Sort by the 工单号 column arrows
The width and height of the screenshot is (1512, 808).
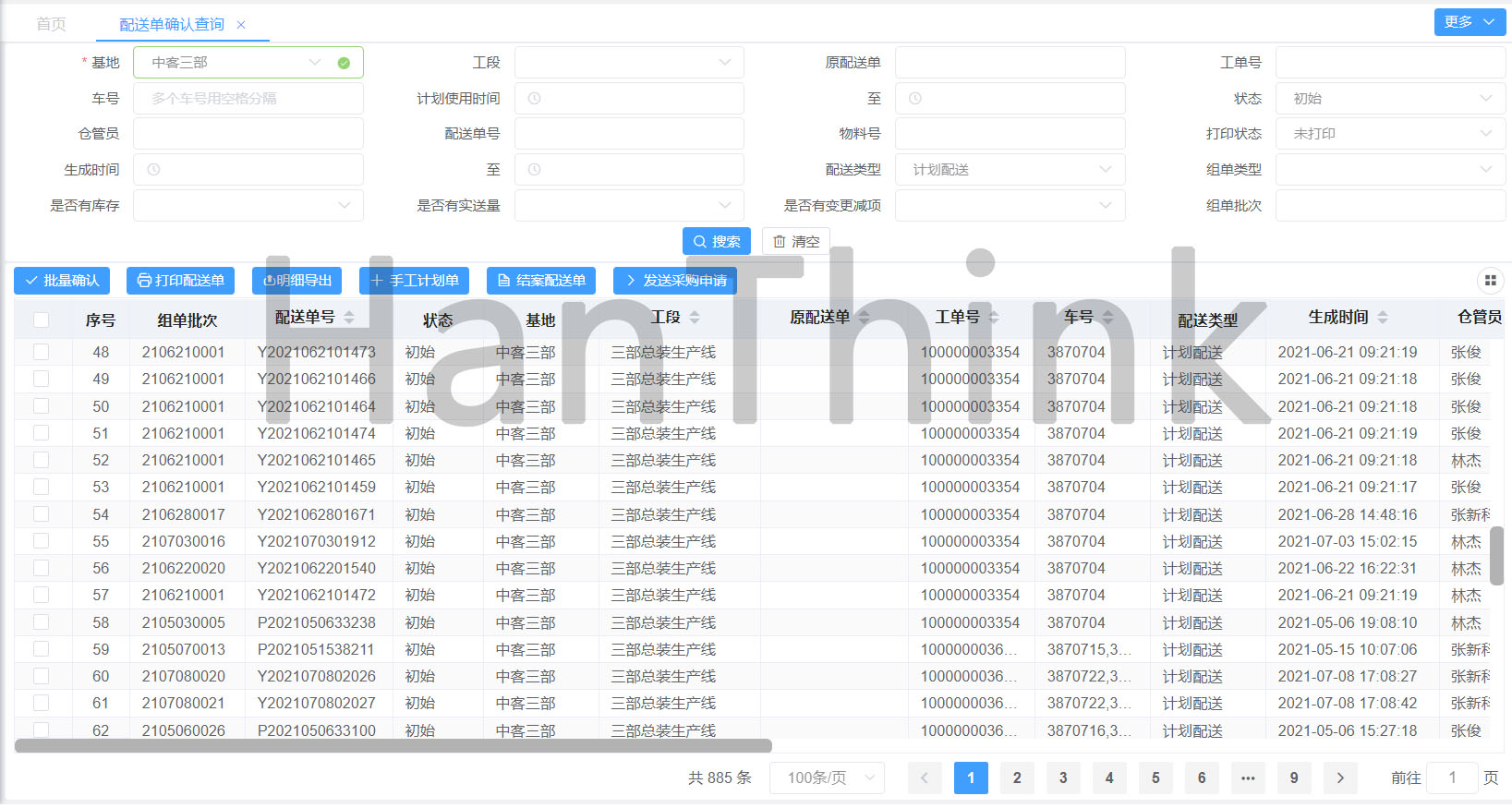point(994,317)
